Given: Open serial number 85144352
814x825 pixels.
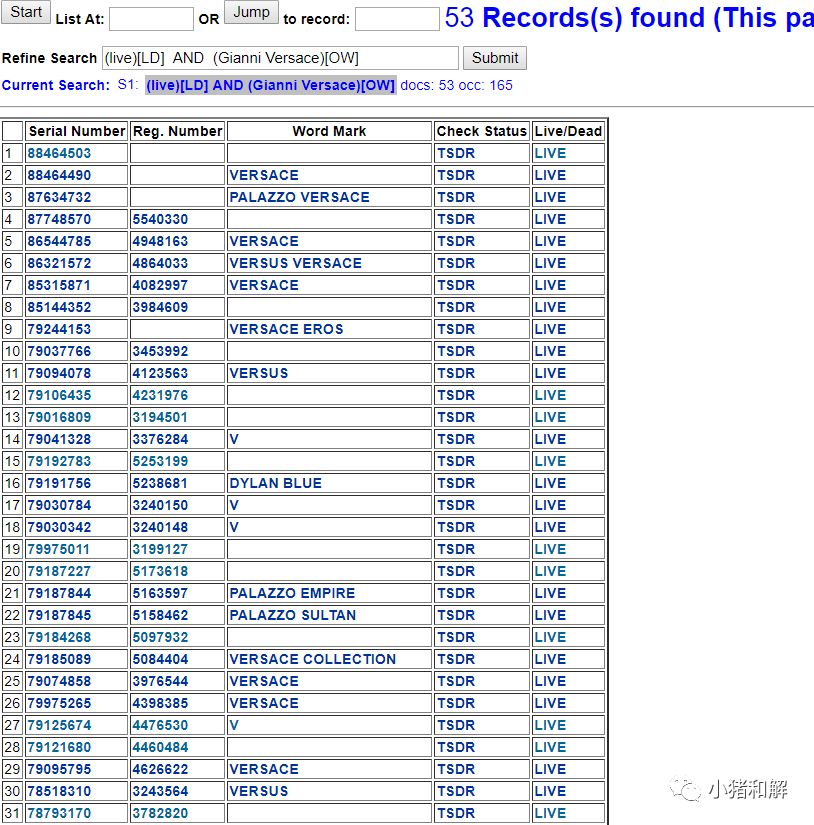Looking at the screenshot, I should (59, 307).
